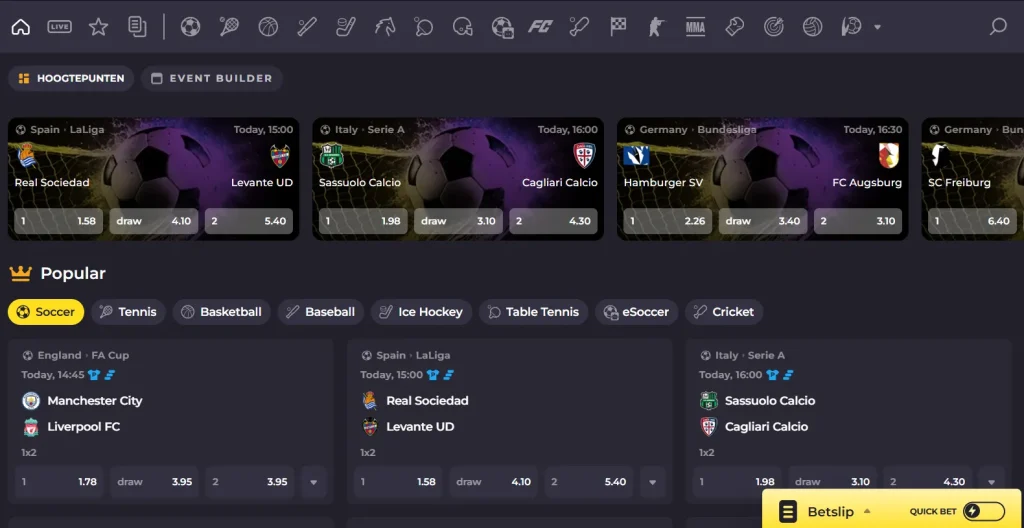Viewport: 1024px width, 528px height.
Task: Select eSoccer filter under Popular
Action: [x=637, y=312]
